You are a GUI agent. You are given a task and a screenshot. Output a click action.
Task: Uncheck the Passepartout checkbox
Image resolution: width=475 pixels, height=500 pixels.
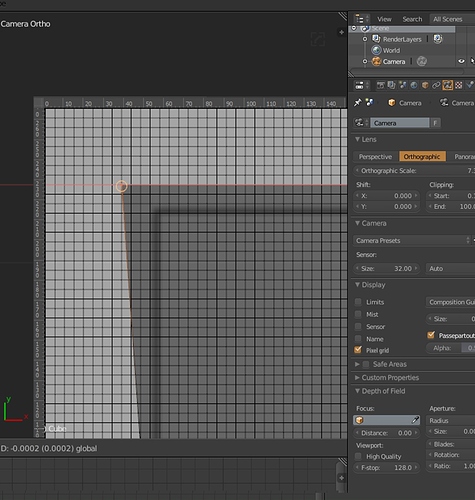point(431,335)
